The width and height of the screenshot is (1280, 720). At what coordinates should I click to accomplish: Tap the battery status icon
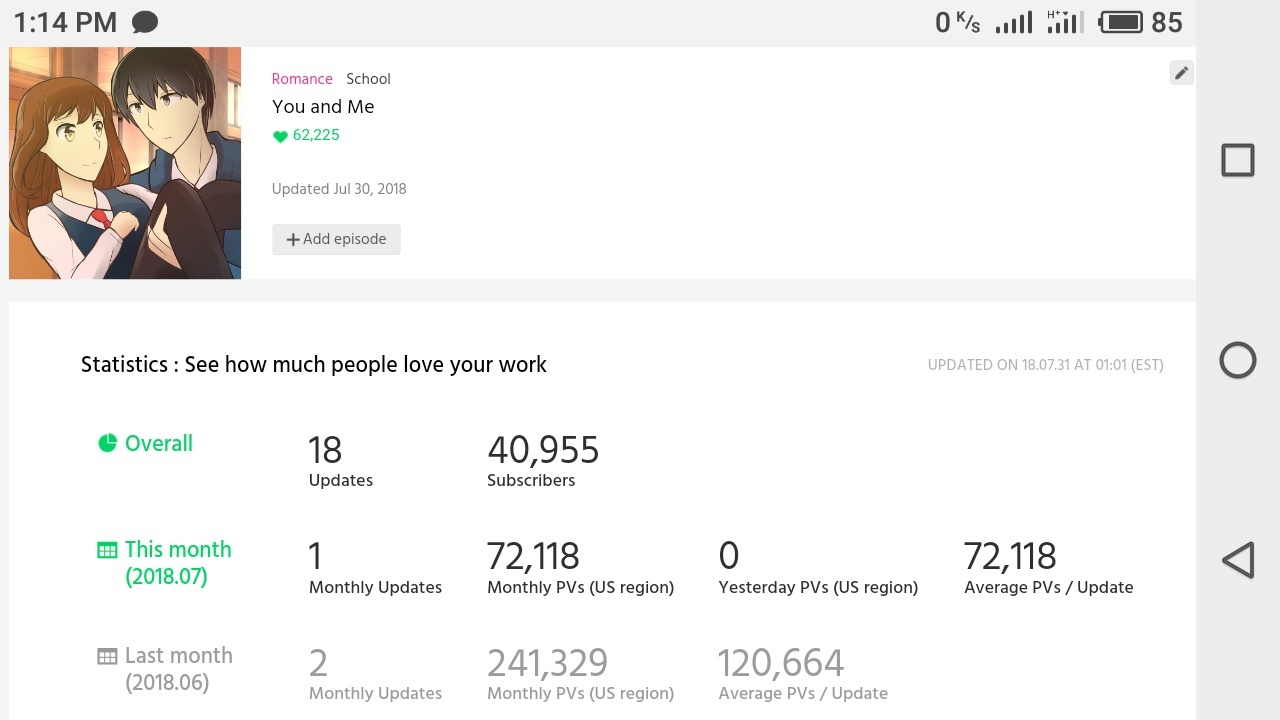1121,22
